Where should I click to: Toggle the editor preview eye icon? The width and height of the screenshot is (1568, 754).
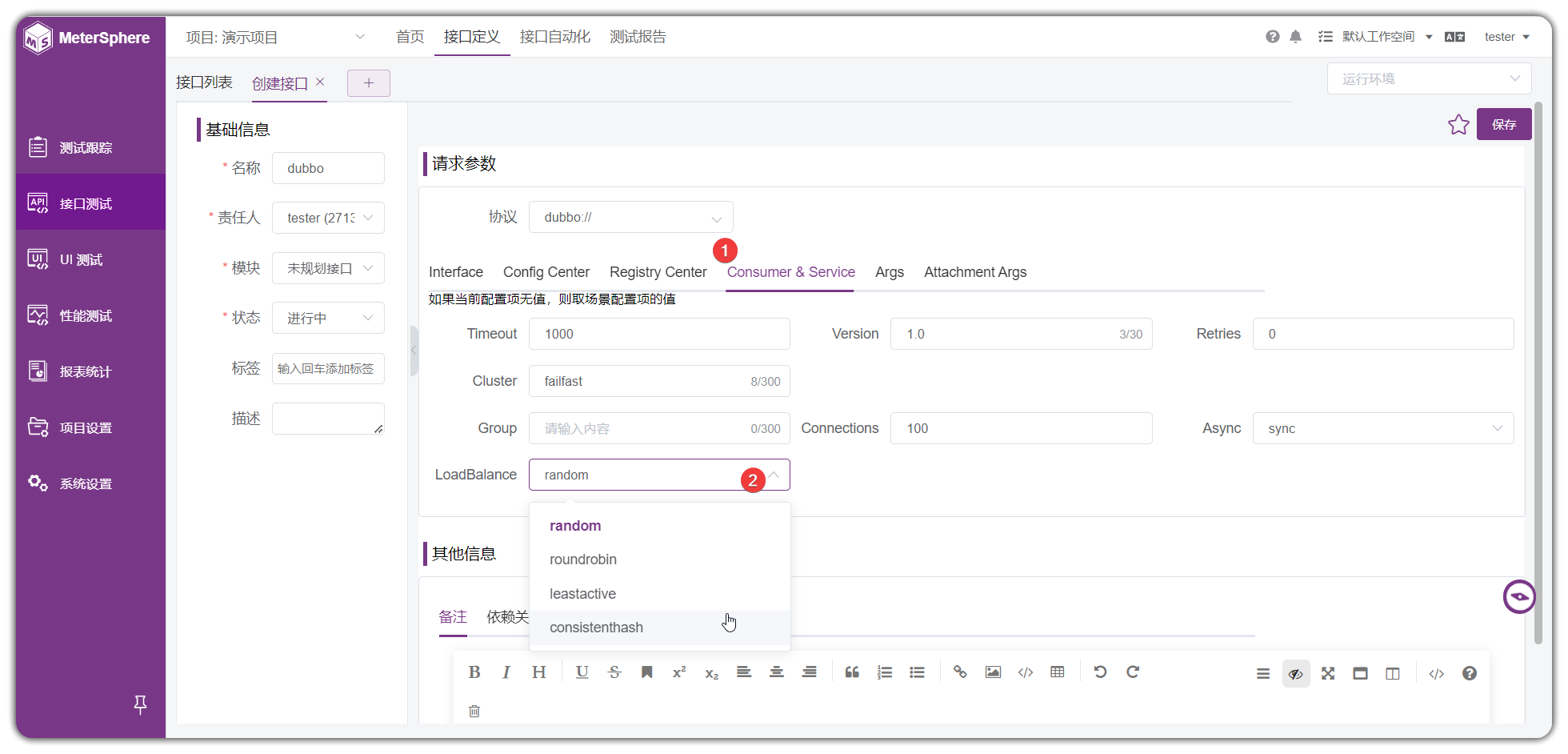point(1296,674)
